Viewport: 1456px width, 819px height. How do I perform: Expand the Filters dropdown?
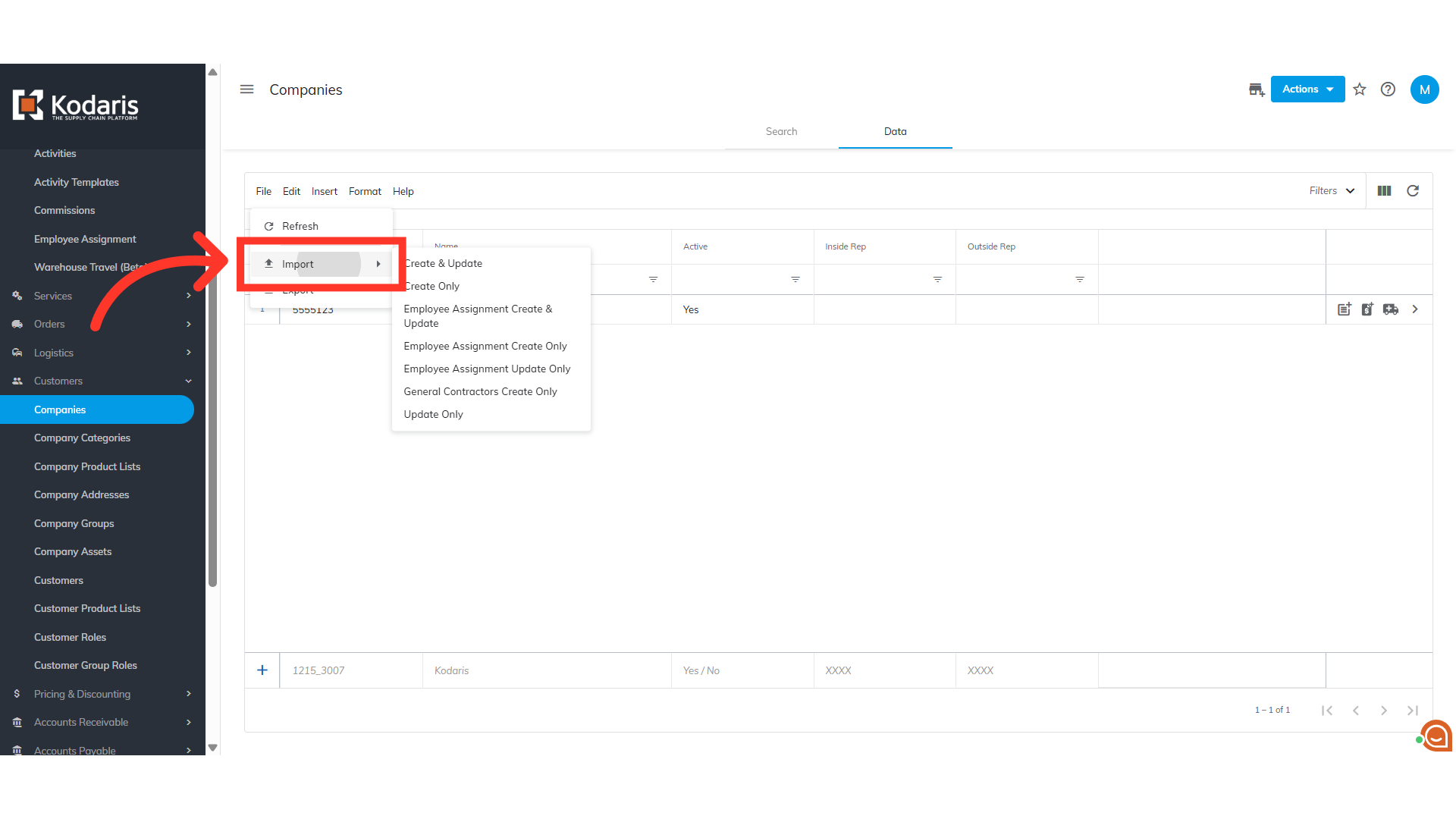tap(1332, 191)
